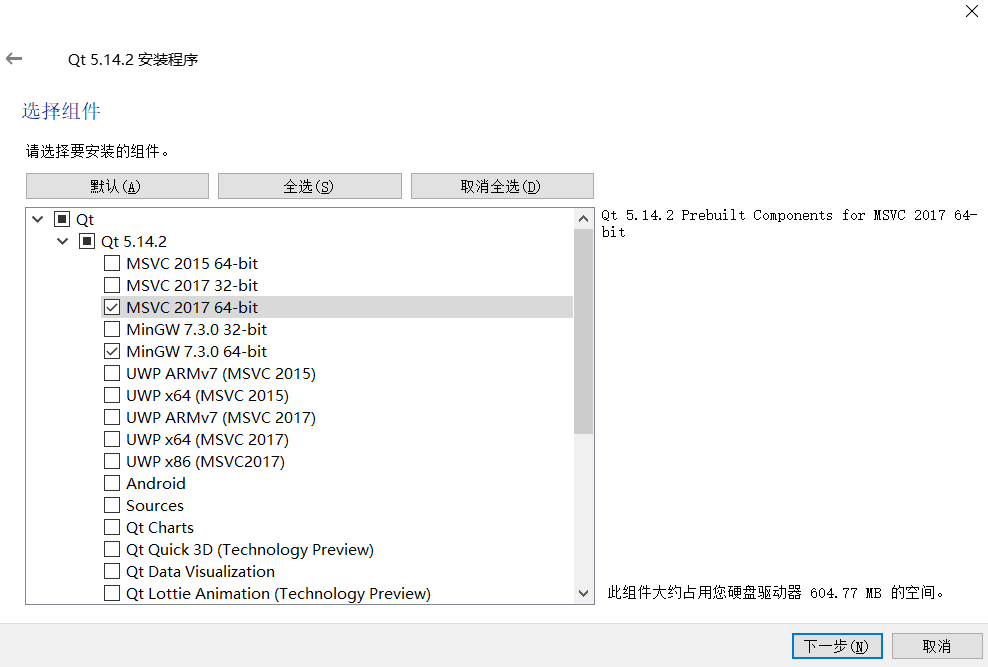
Task: Enable Qt Data Visualization checkbox
Action: (112, 572)
